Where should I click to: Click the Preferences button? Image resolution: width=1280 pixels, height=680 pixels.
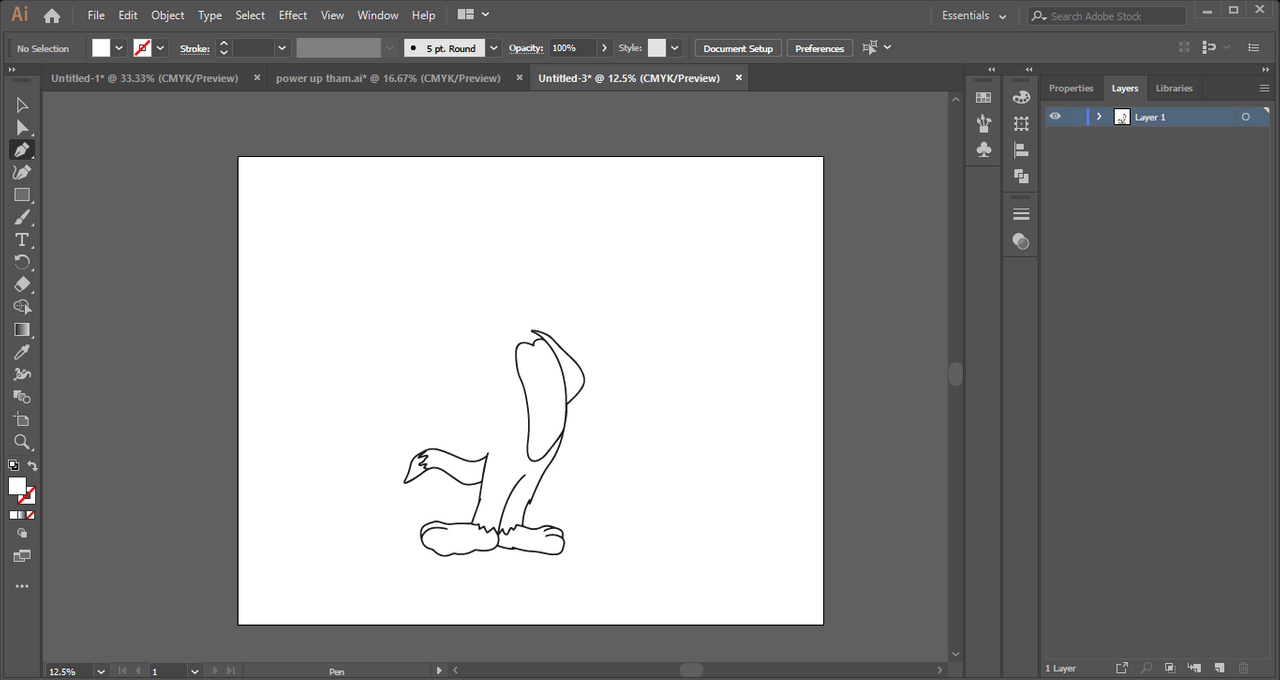[820, 48]
